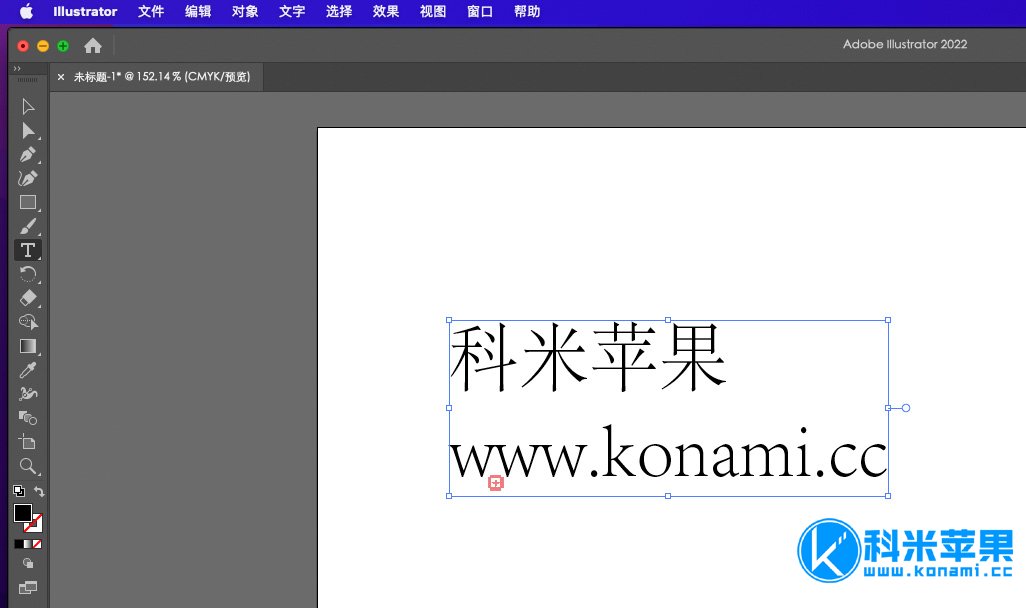
Task: Select the Curvature tool
Action: 27,178
